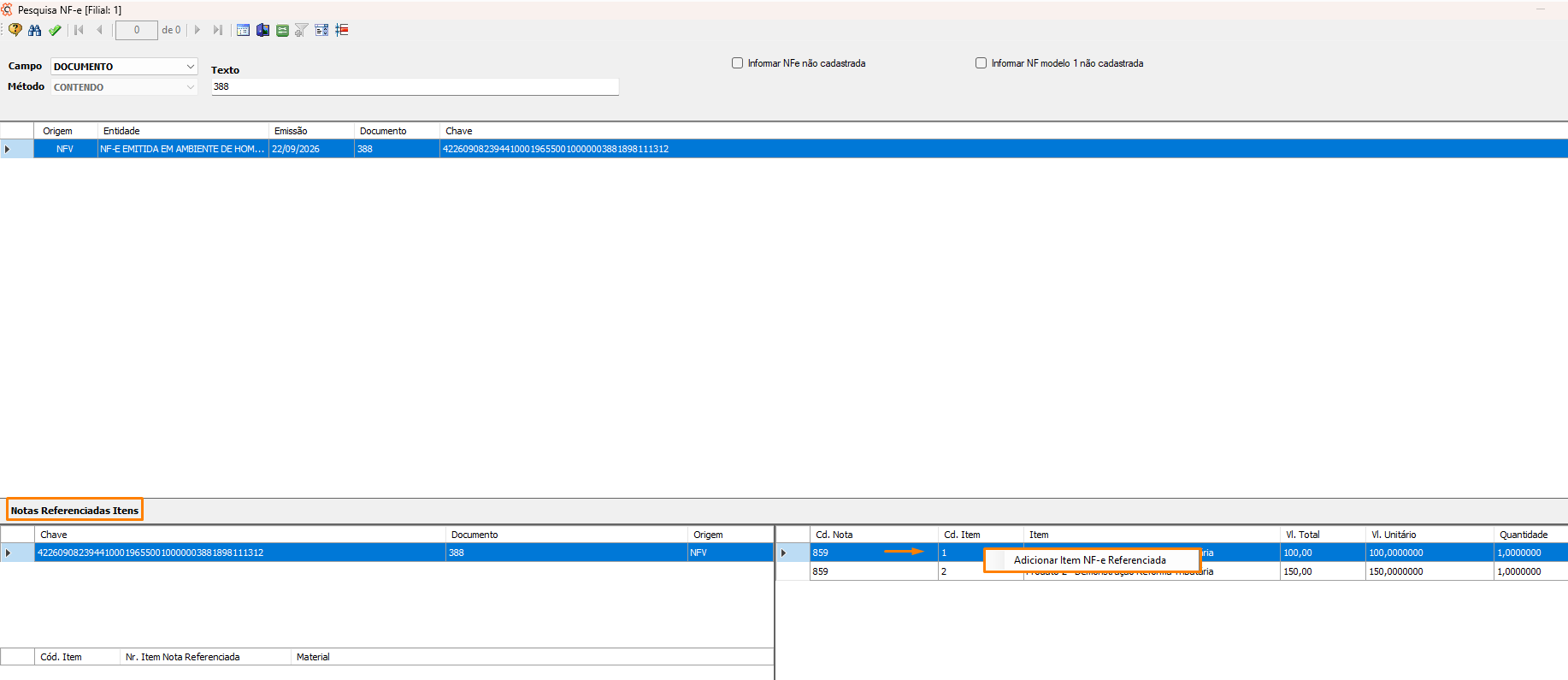This screenshot has height=680, width=1568.
Task: Click the yellow question mark help icon
Action: coord(15,30)
